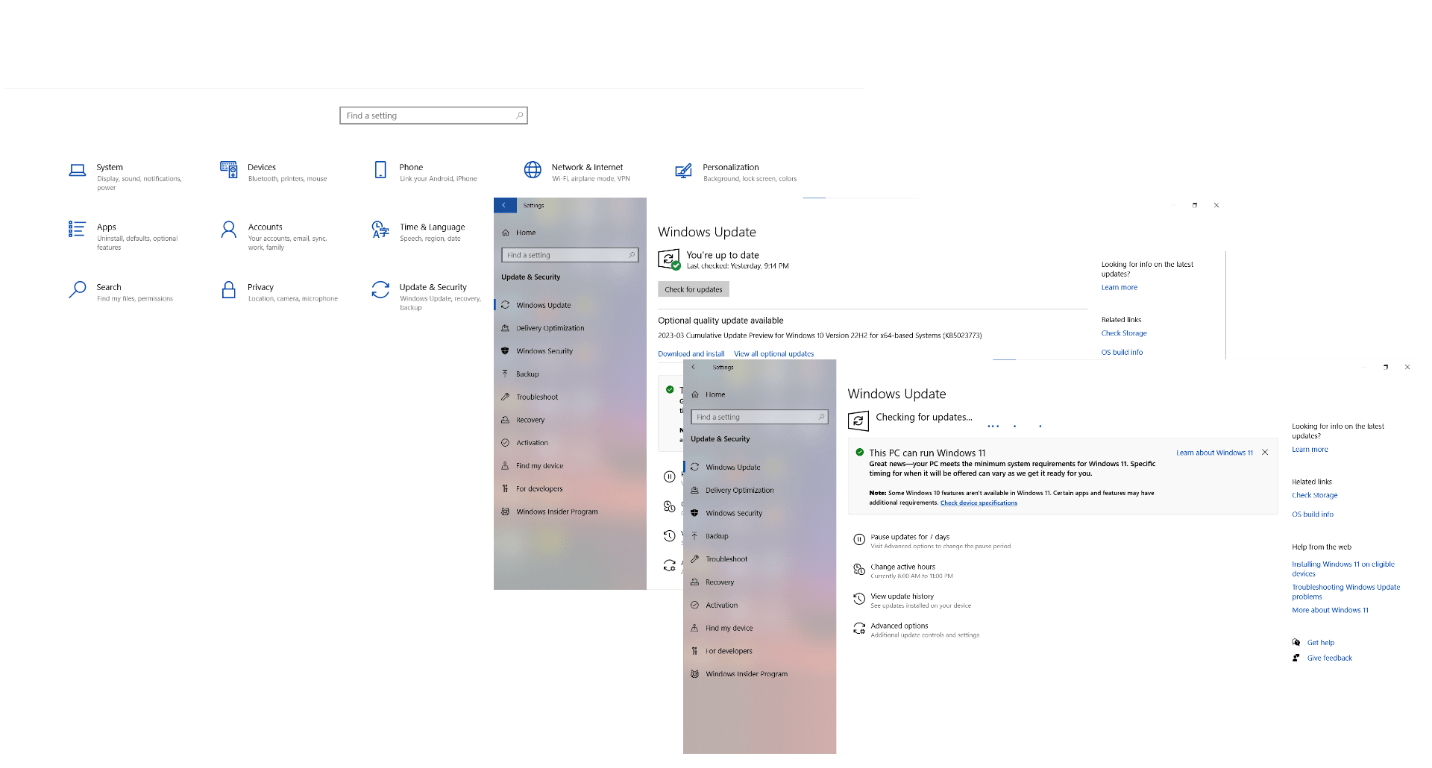Select Windows Security in the You're up to date window
Viewport: 1432px width, 768px height.
point(544,351)
